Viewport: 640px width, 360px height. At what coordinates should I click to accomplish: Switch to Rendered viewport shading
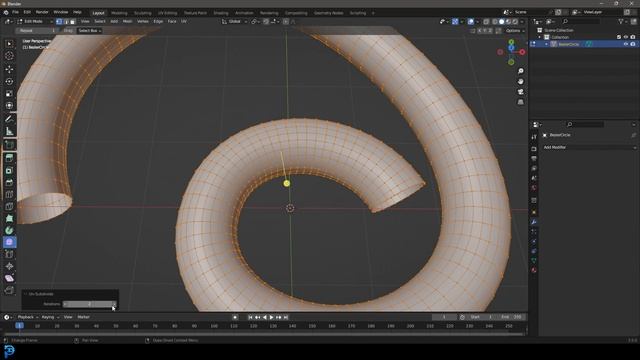tap(515, 22)
